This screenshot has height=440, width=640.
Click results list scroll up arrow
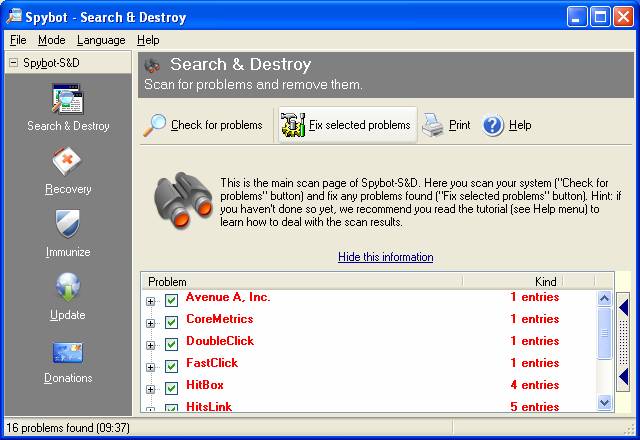604,298
